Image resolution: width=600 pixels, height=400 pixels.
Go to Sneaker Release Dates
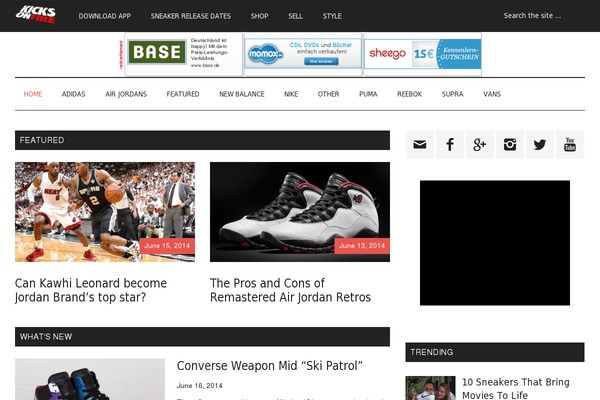point(191,16)
